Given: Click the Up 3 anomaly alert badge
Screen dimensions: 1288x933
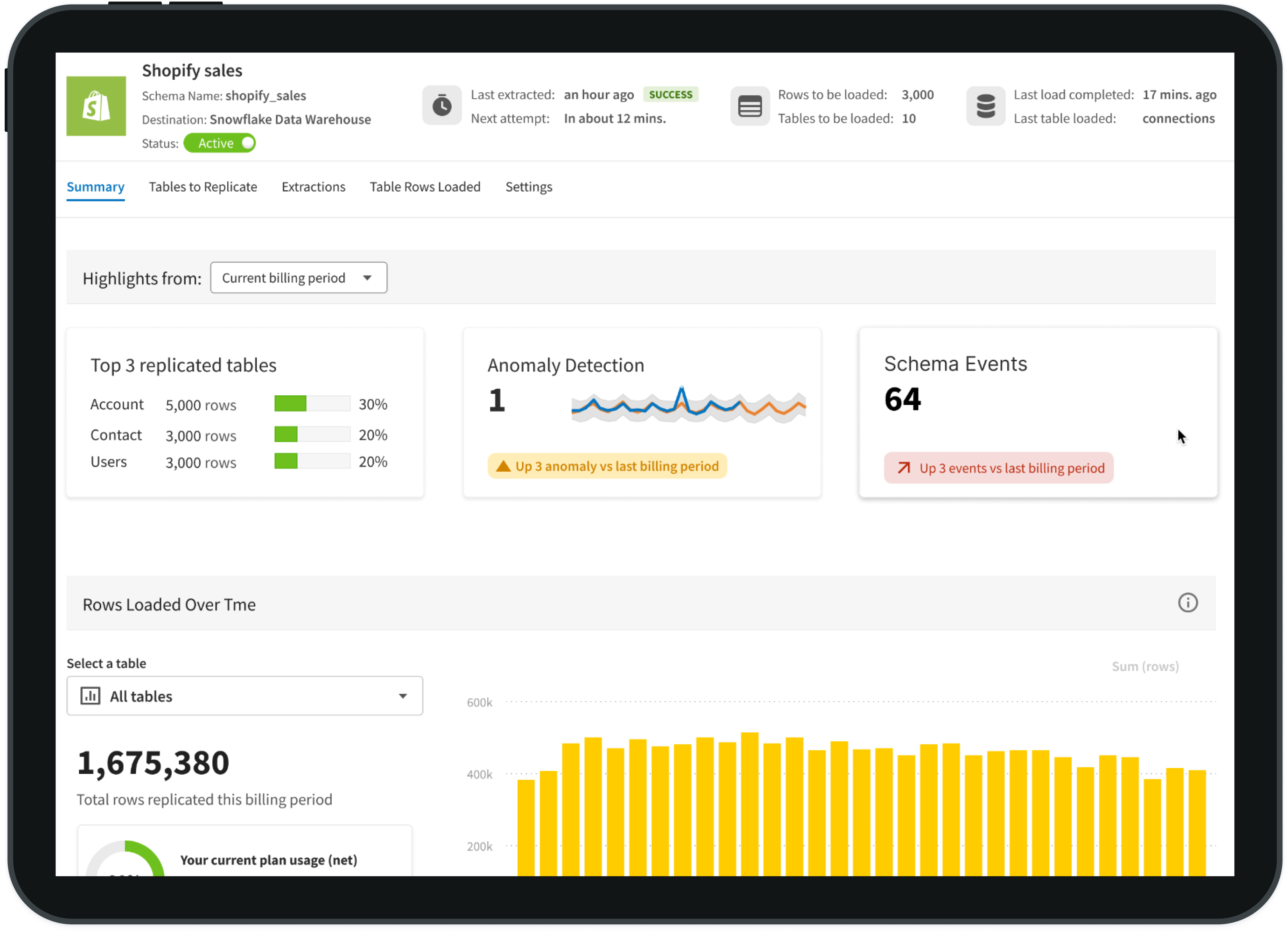Looking at the screenshot, I should [x=607, y=466].
